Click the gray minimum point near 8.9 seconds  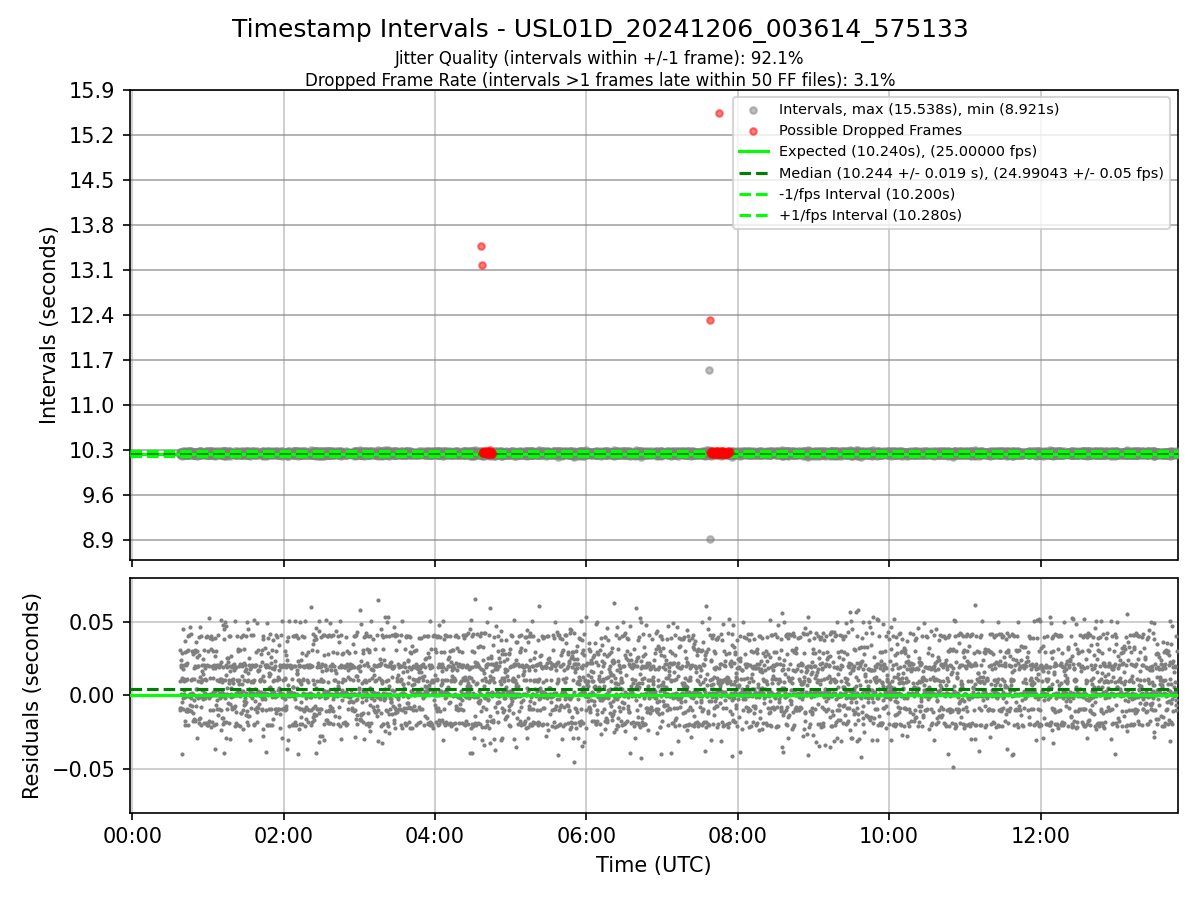pyautogui.click(x=710, y=539)
